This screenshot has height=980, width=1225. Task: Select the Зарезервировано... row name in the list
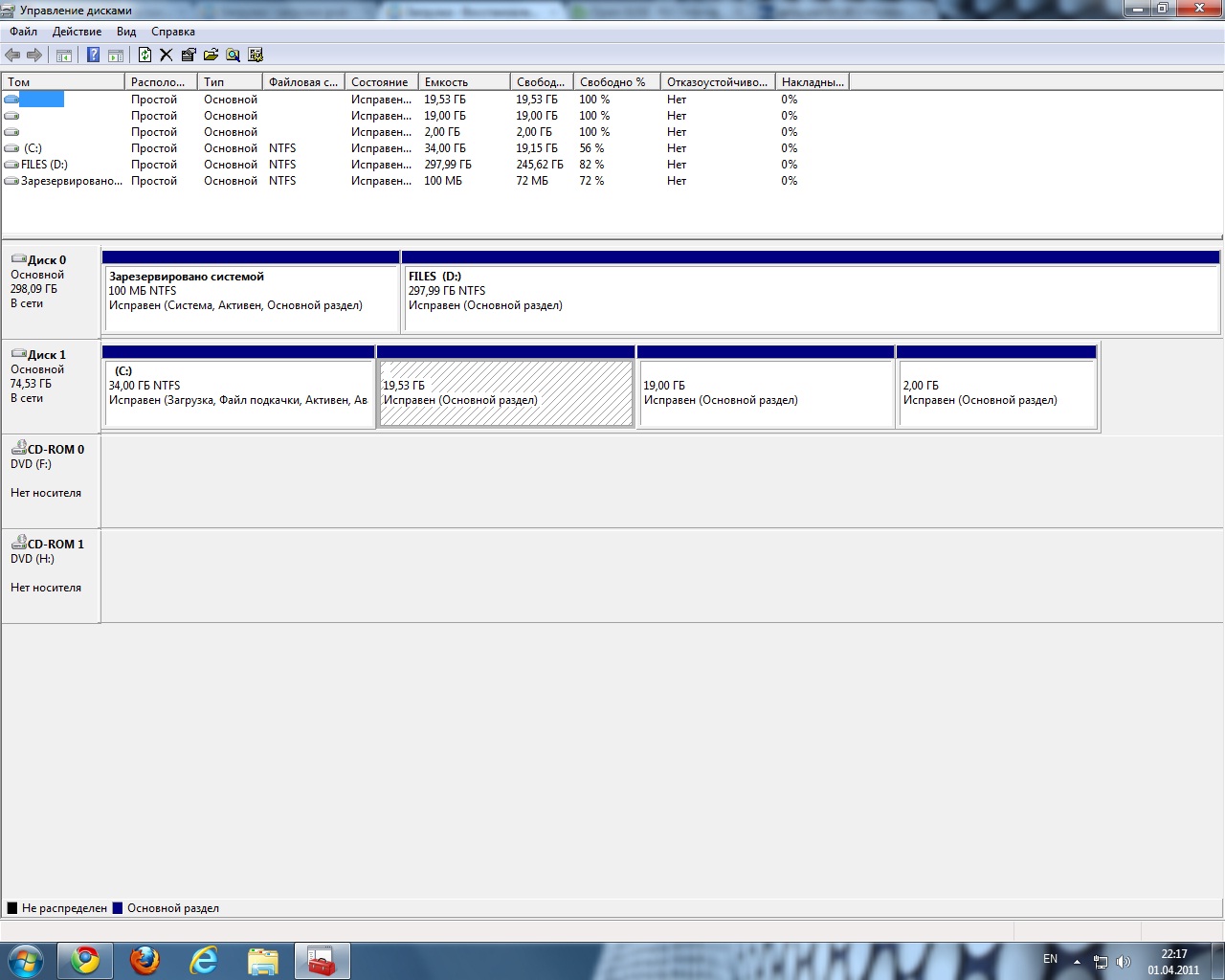(x=72, y=181)
